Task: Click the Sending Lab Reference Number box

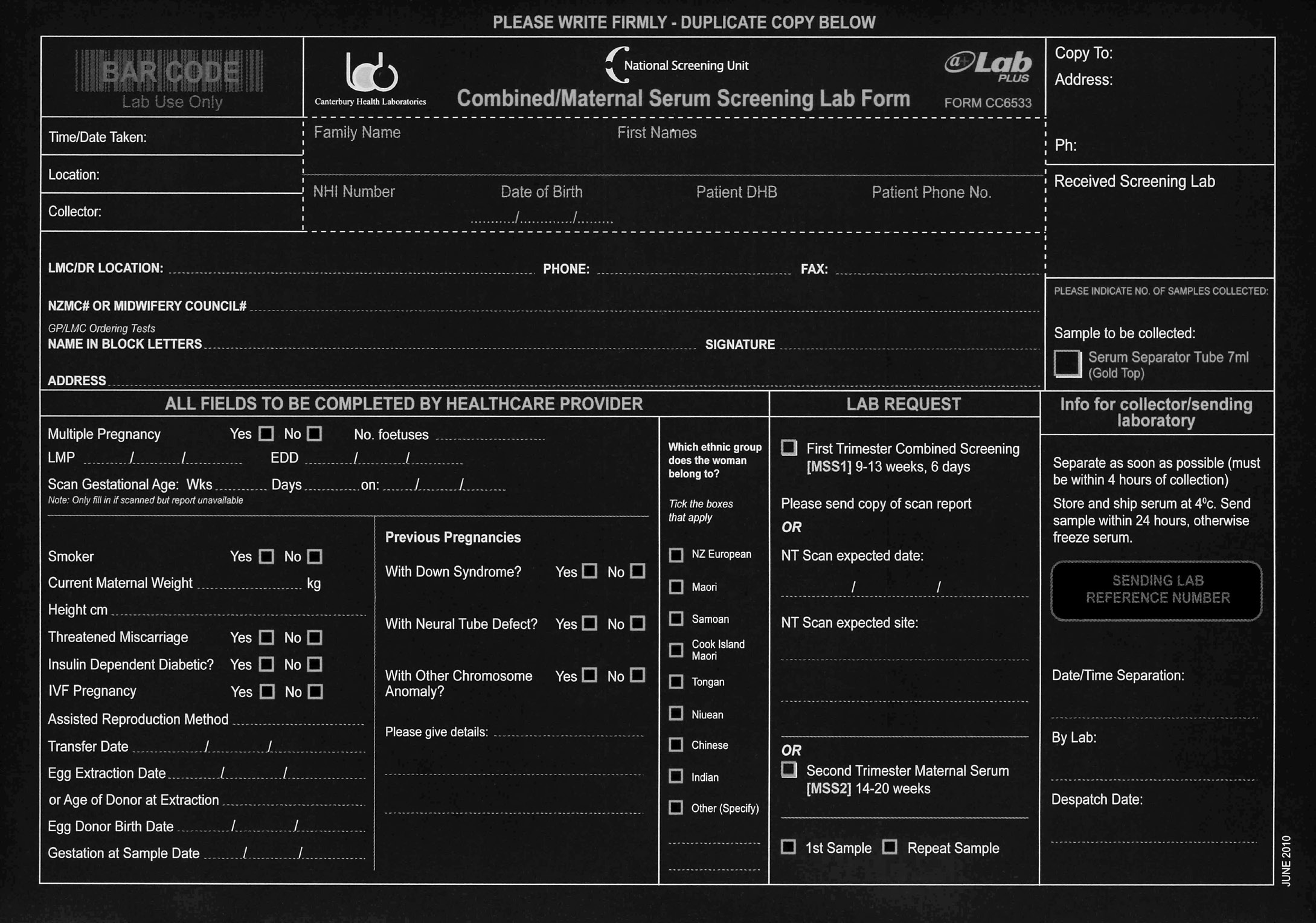Action: (x=1157, y=590)
